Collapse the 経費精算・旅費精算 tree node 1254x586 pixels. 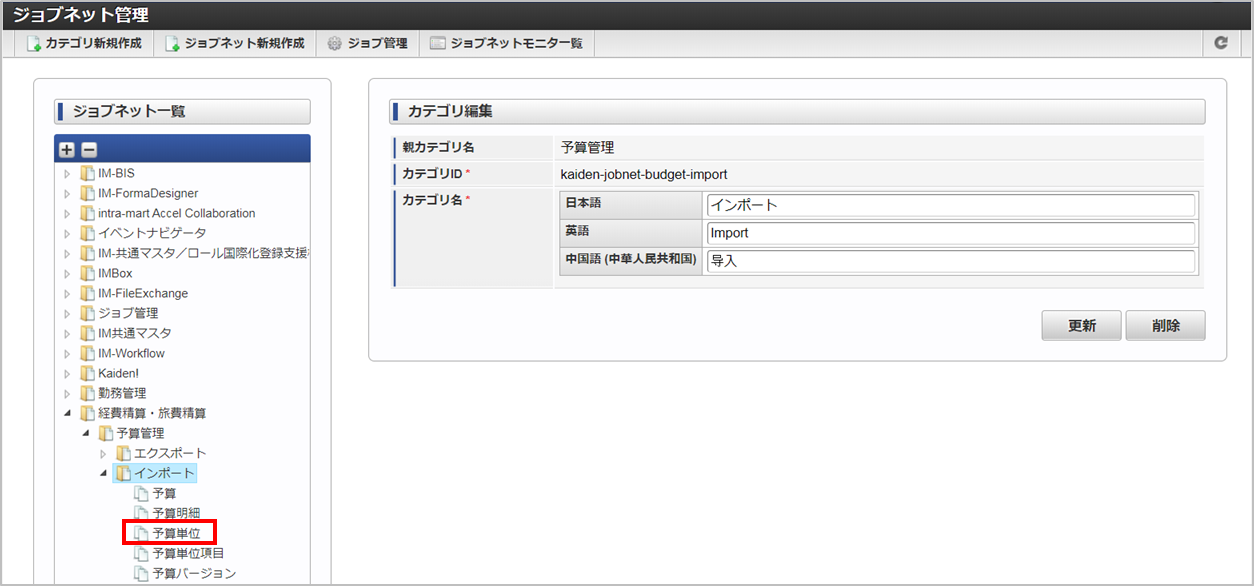click(67, 413)
